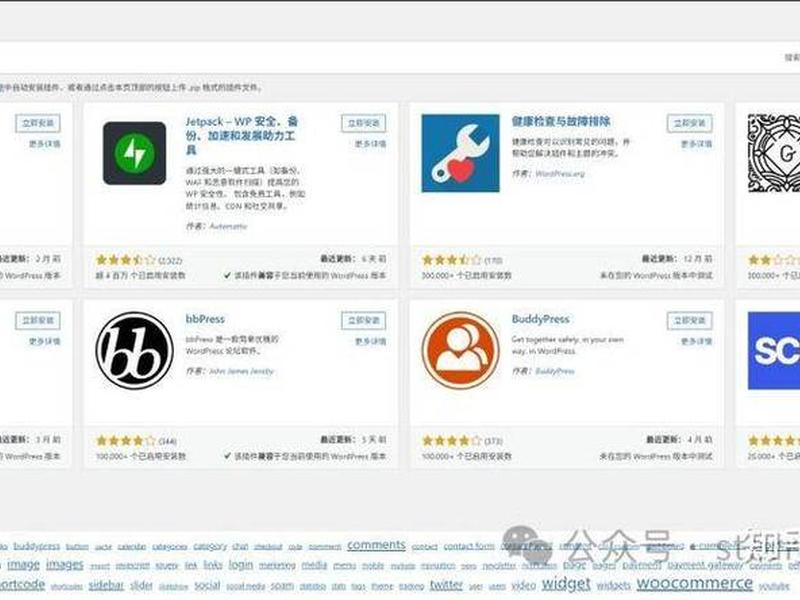Select the images tag
Viewport: 800px width, 600px height.
pos(65,564)
